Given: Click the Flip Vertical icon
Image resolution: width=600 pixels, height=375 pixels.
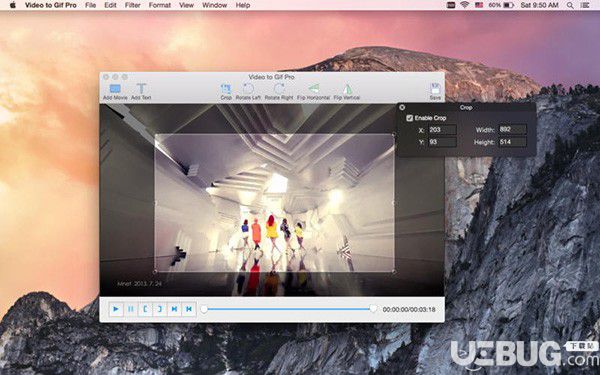Looking at the screenshot, I should pos(347,89).
